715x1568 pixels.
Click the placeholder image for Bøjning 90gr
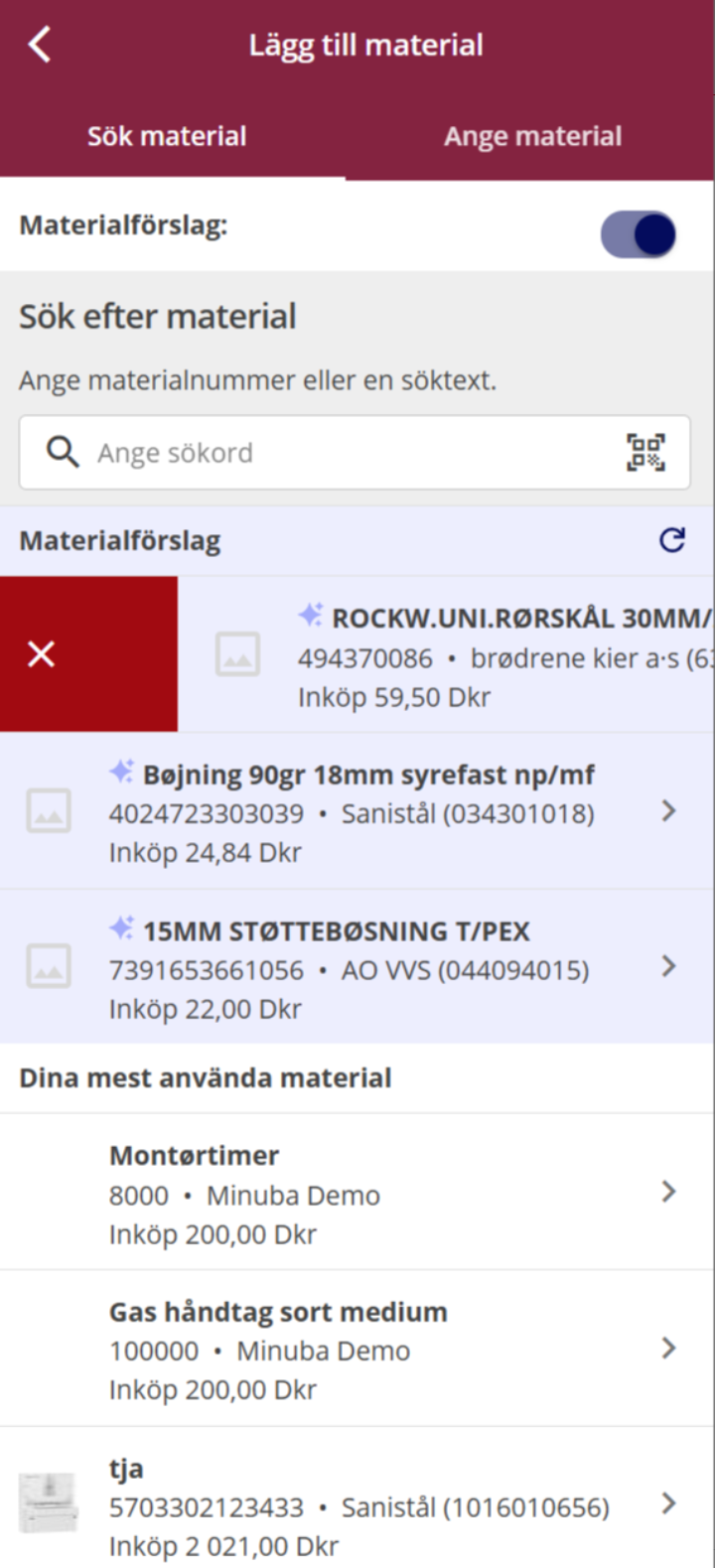coord(49,811)
